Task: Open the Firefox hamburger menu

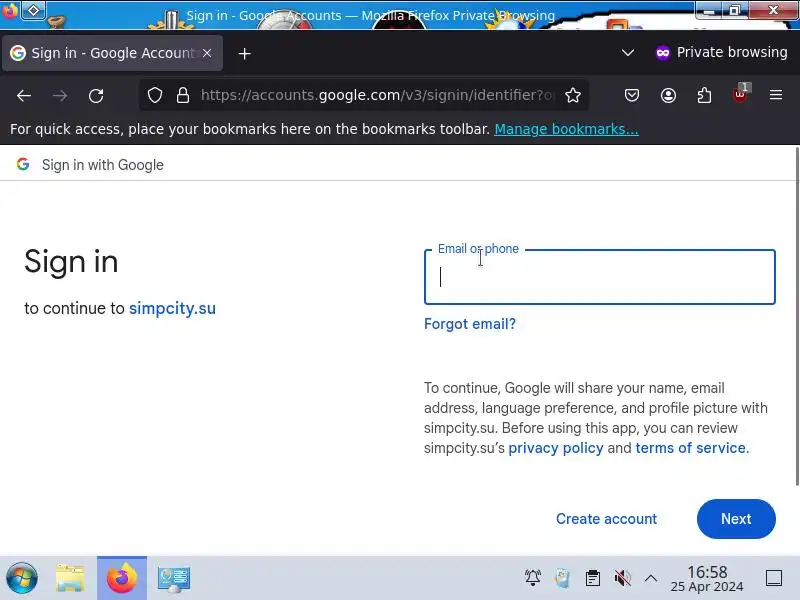Action: coord(776,95)
